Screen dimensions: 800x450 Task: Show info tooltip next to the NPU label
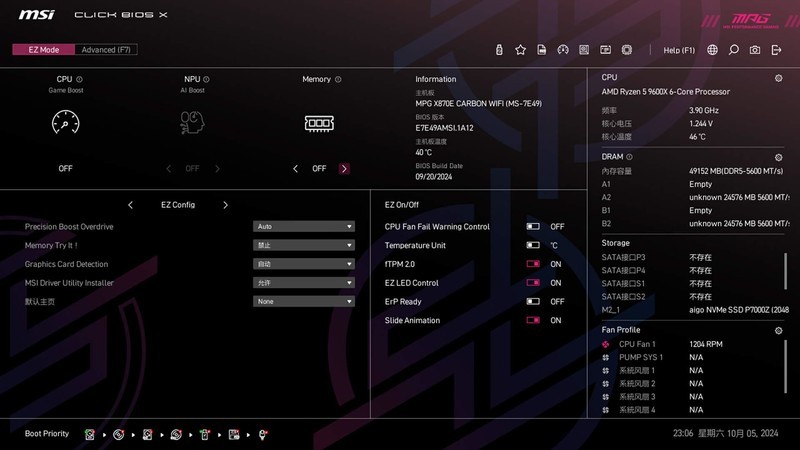point(206,79)
